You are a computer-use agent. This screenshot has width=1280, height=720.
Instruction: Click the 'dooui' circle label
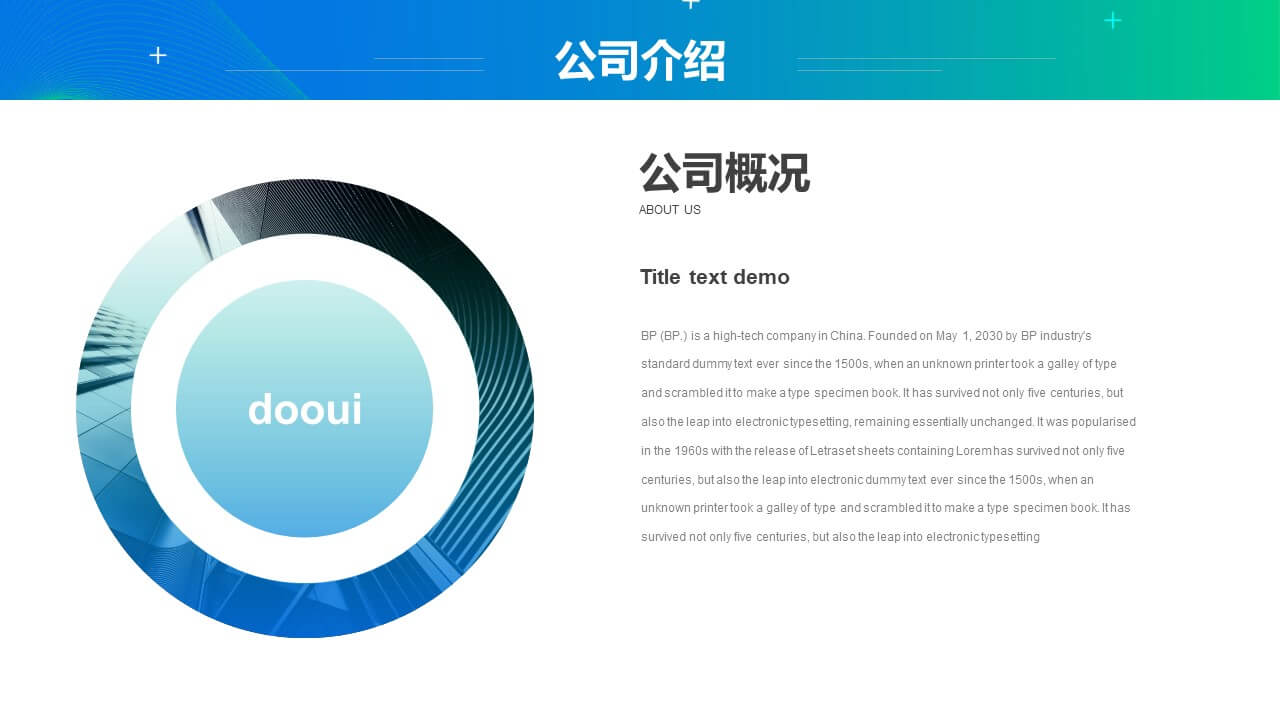(305, 409)
